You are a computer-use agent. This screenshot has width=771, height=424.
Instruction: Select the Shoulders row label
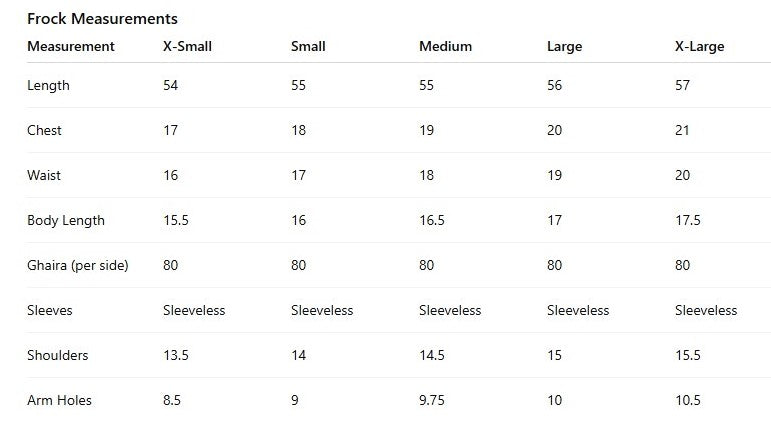(x=57, y=355)
